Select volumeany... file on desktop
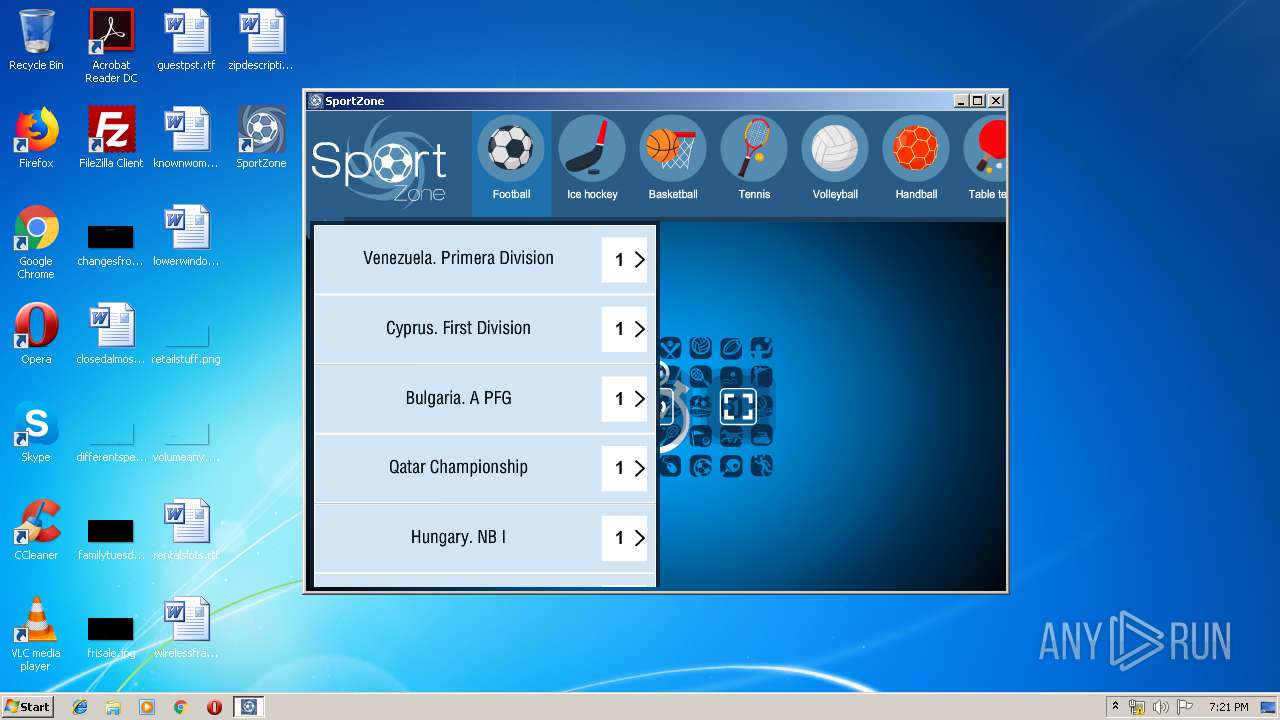Viewport: 1280px width, 720px height. [186, 442]
